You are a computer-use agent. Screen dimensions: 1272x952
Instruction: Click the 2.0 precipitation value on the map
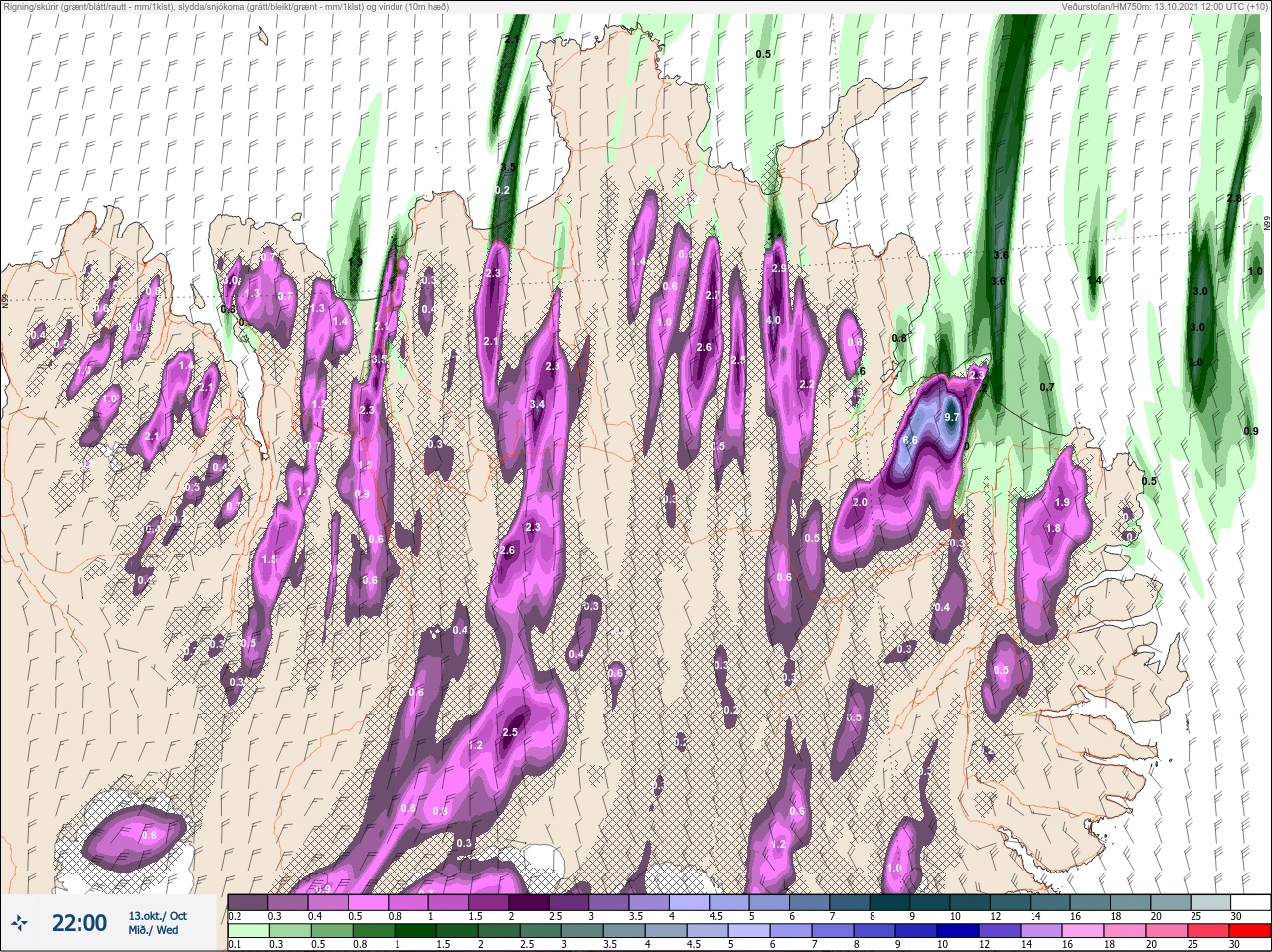[860, 502]
